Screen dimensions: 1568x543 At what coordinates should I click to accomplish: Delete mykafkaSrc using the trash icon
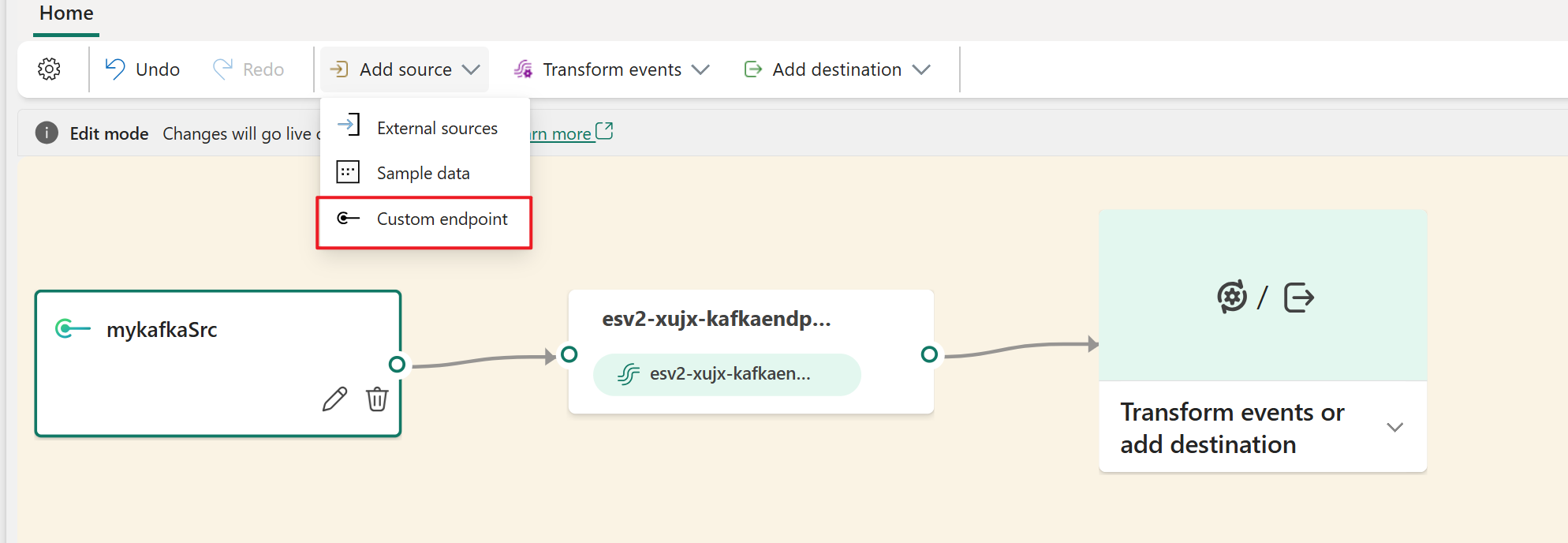pyautogui.click(x=377, y=399)
